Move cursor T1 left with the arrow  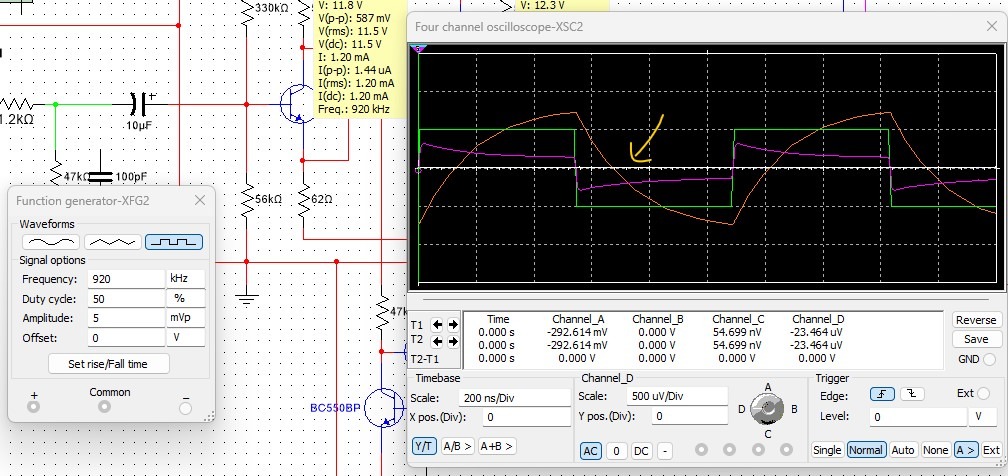click(x=437, y=325)
